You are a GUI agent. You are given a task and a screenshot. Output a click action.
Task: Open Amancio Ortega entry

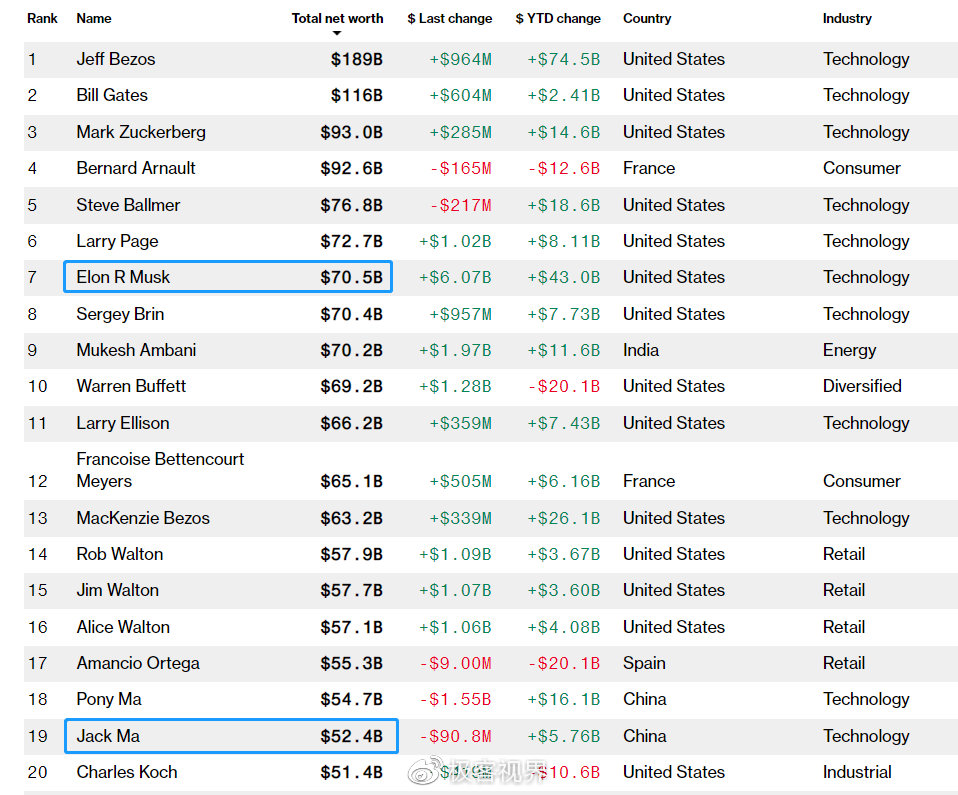(138, 664)
